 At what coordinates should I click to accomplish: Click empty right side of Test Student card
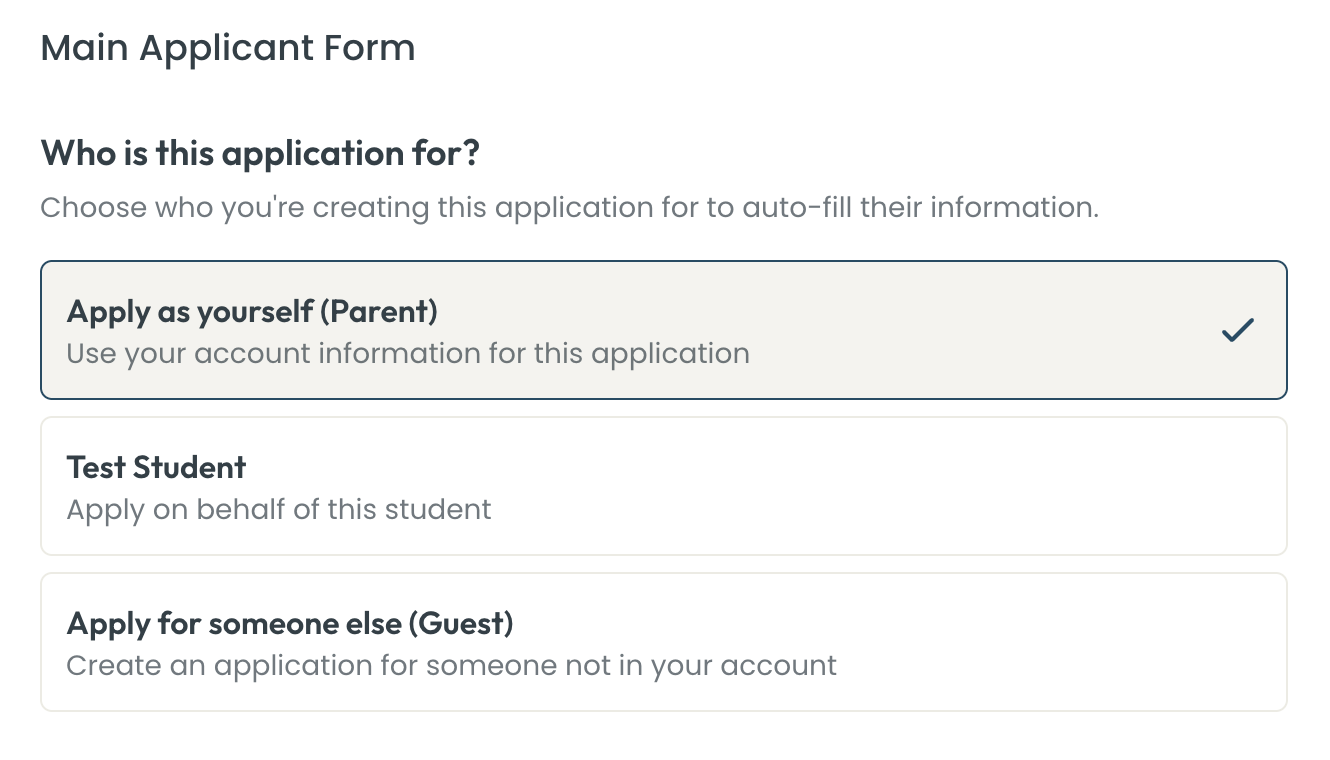tap(1000, 486)
